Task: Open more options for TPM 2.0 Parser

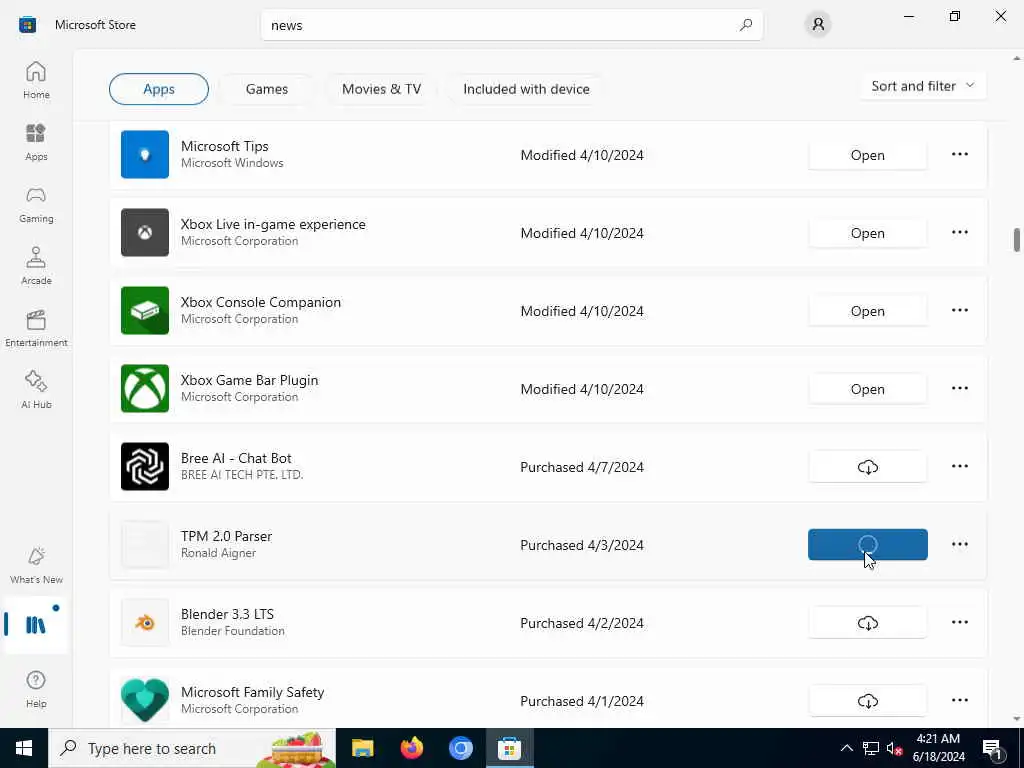Action: 959,544
